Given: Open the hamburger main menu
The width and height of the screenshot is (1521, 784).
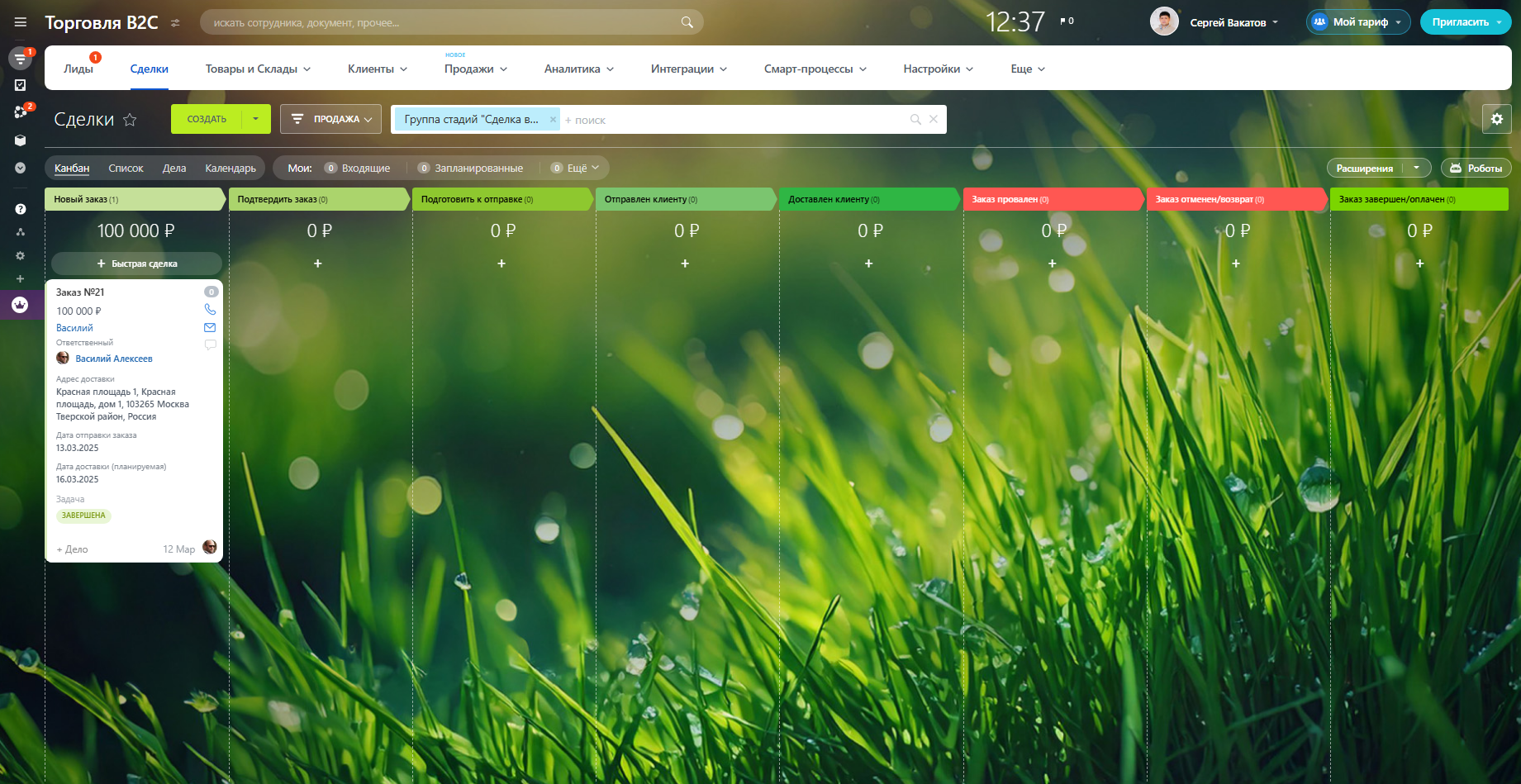Looking at the screenshot, I should [21, 22].
